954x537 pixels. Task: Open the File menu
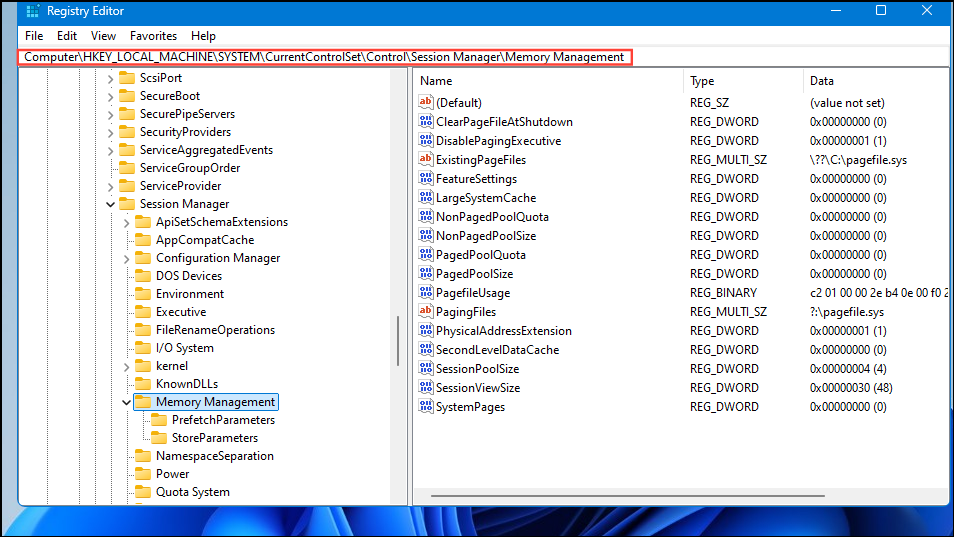point(34,36)
